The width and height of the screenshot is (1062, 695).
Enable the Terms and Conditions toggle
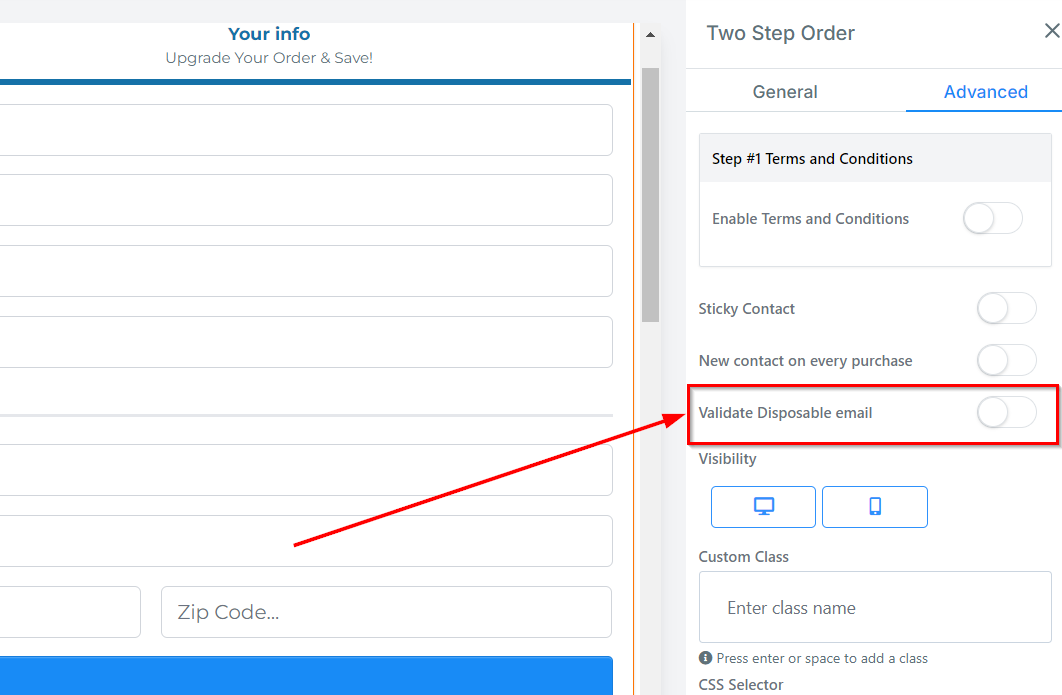(x=992, y=219)
